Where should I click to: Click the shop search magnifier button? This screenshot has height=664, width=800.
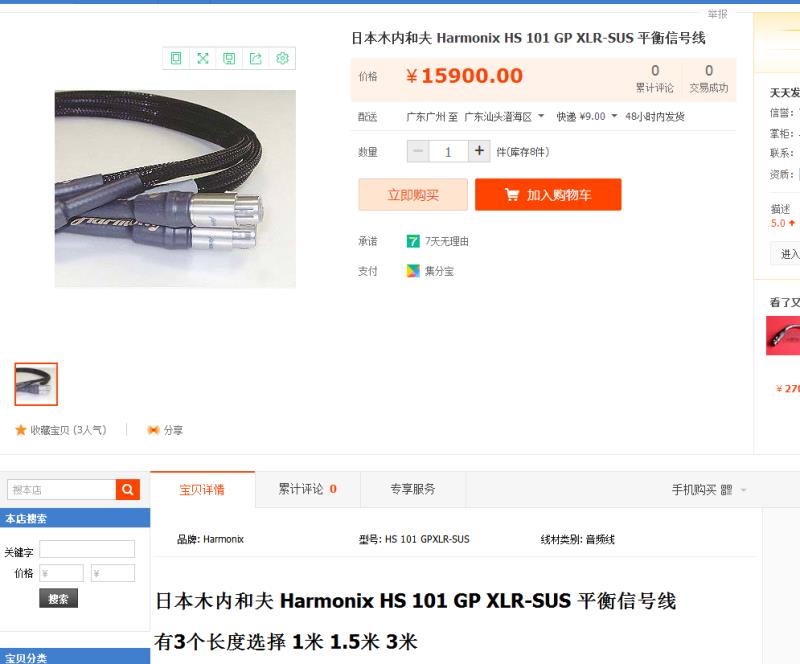click(x=128, y=489)
